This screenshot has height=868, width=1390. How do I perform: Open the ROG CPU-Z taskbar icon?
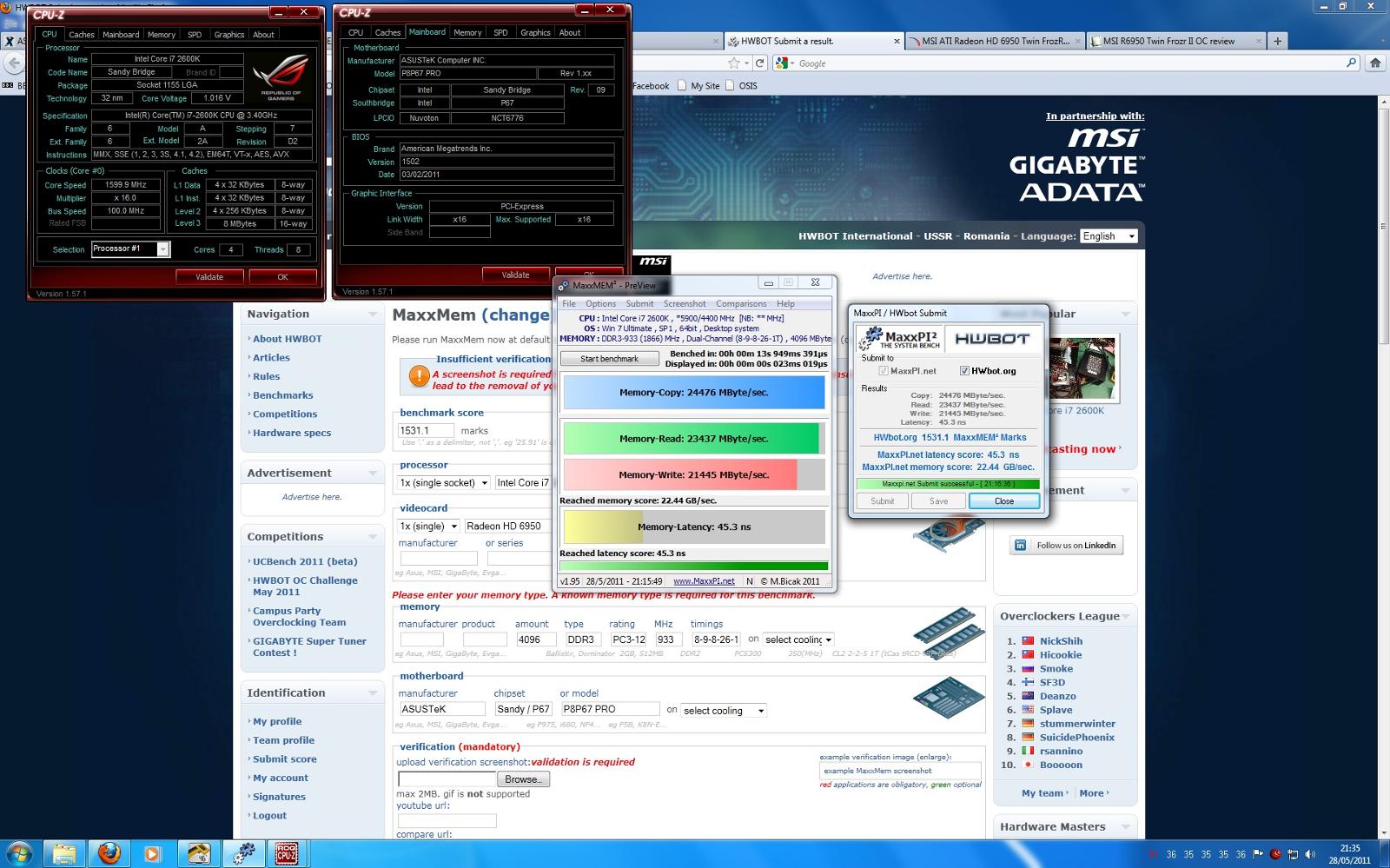pos(287,853)
